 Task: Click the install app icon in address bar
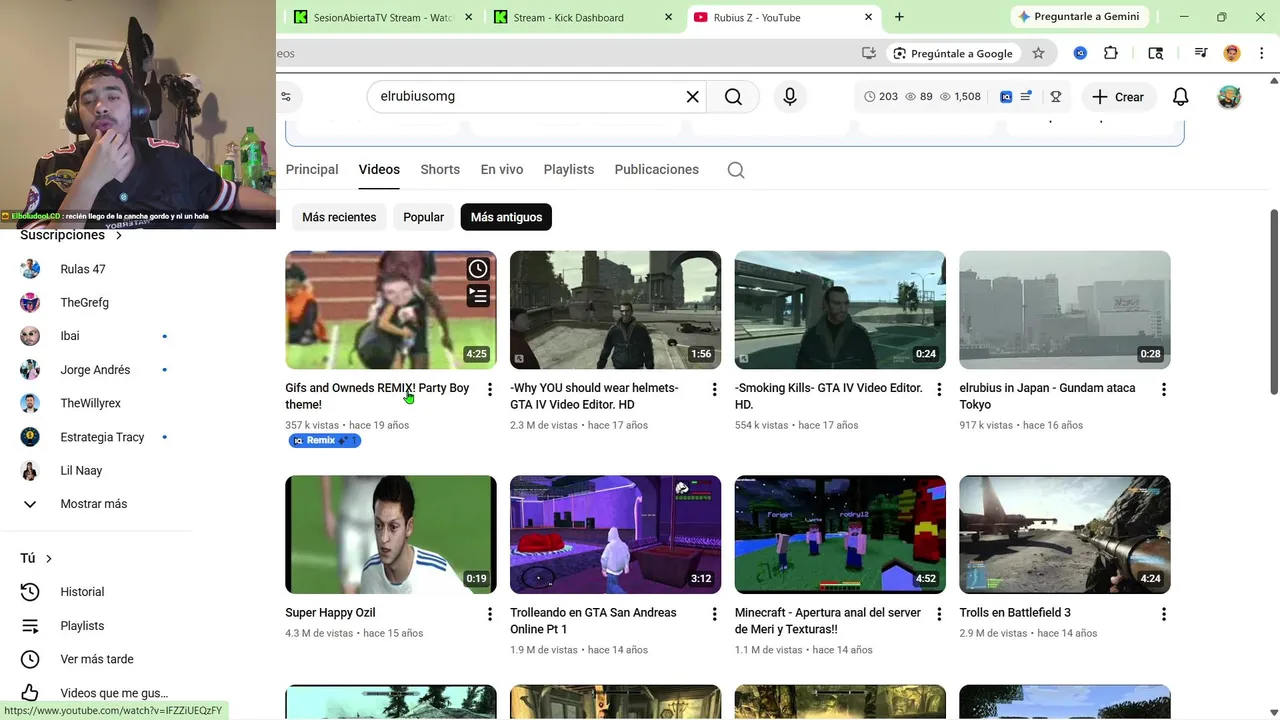point(869,53)
